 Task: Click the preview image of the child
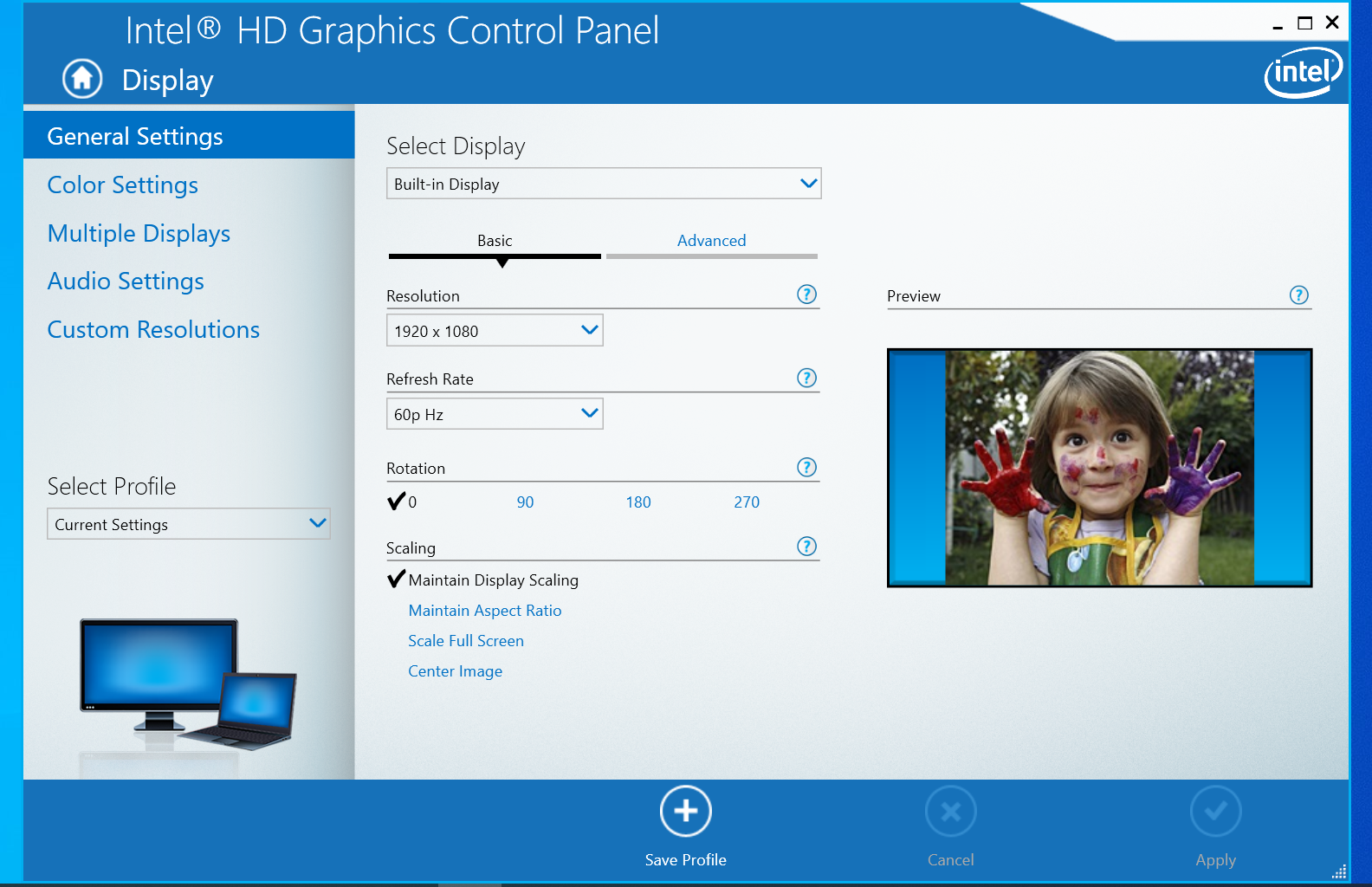click(x=1100, y=468)
